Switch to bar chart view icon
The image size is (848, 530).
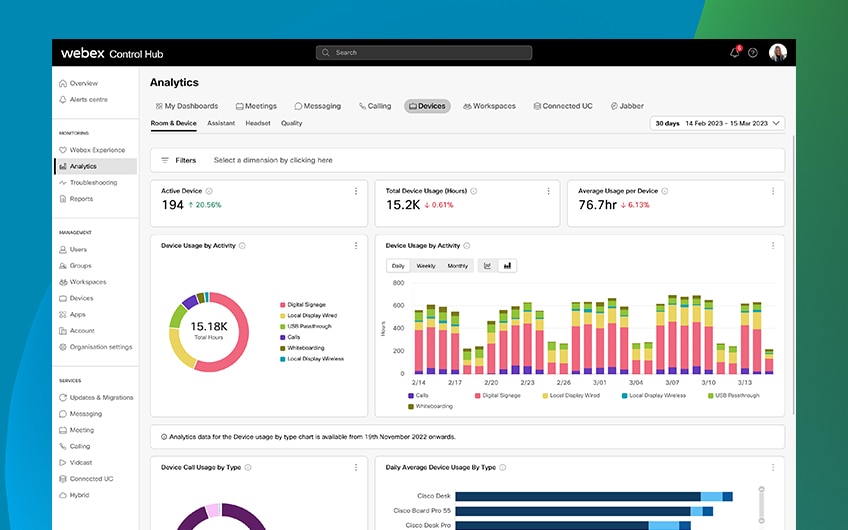507,266
